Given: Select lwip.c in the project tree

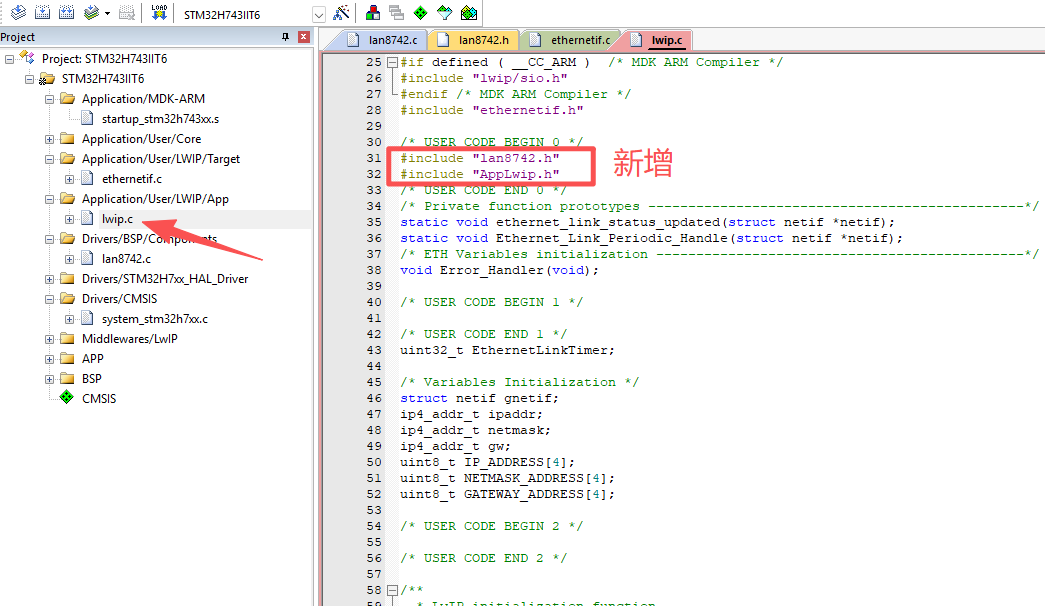Looking at the screenshot, I should coord(117,219).
